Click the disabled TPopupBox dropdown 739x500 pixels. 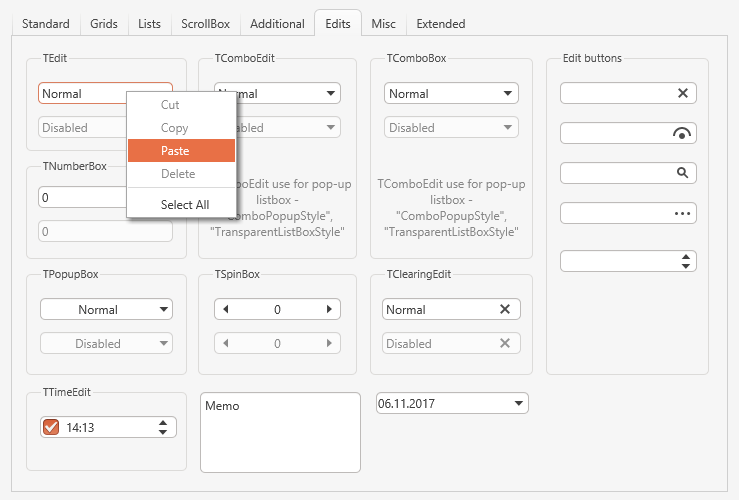107,343
